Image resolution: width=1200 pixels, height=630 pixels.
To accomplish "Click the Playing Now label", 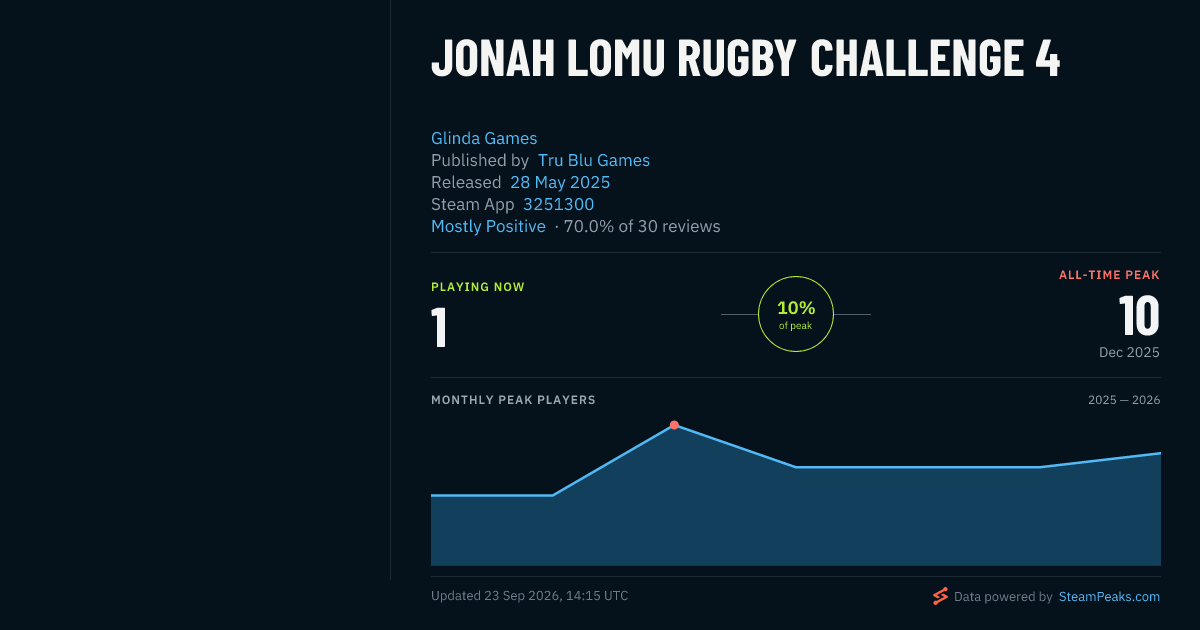I will tap(478, 287).
